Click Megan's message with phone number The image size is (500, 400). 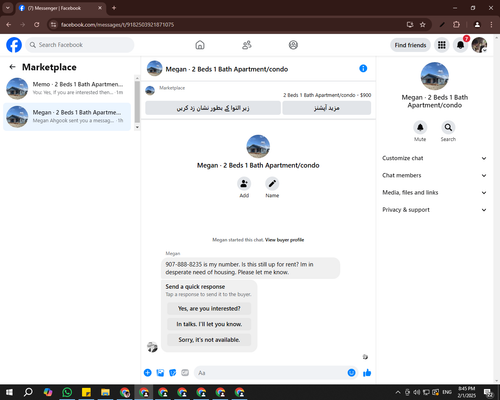[250, 268]
